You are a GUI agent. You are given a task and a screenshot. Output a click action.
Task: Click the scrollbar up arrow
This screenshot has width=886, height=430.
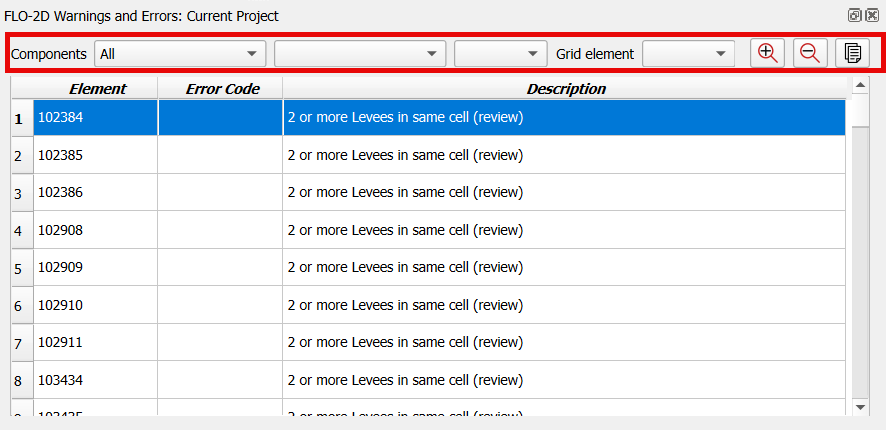[860, 86]
